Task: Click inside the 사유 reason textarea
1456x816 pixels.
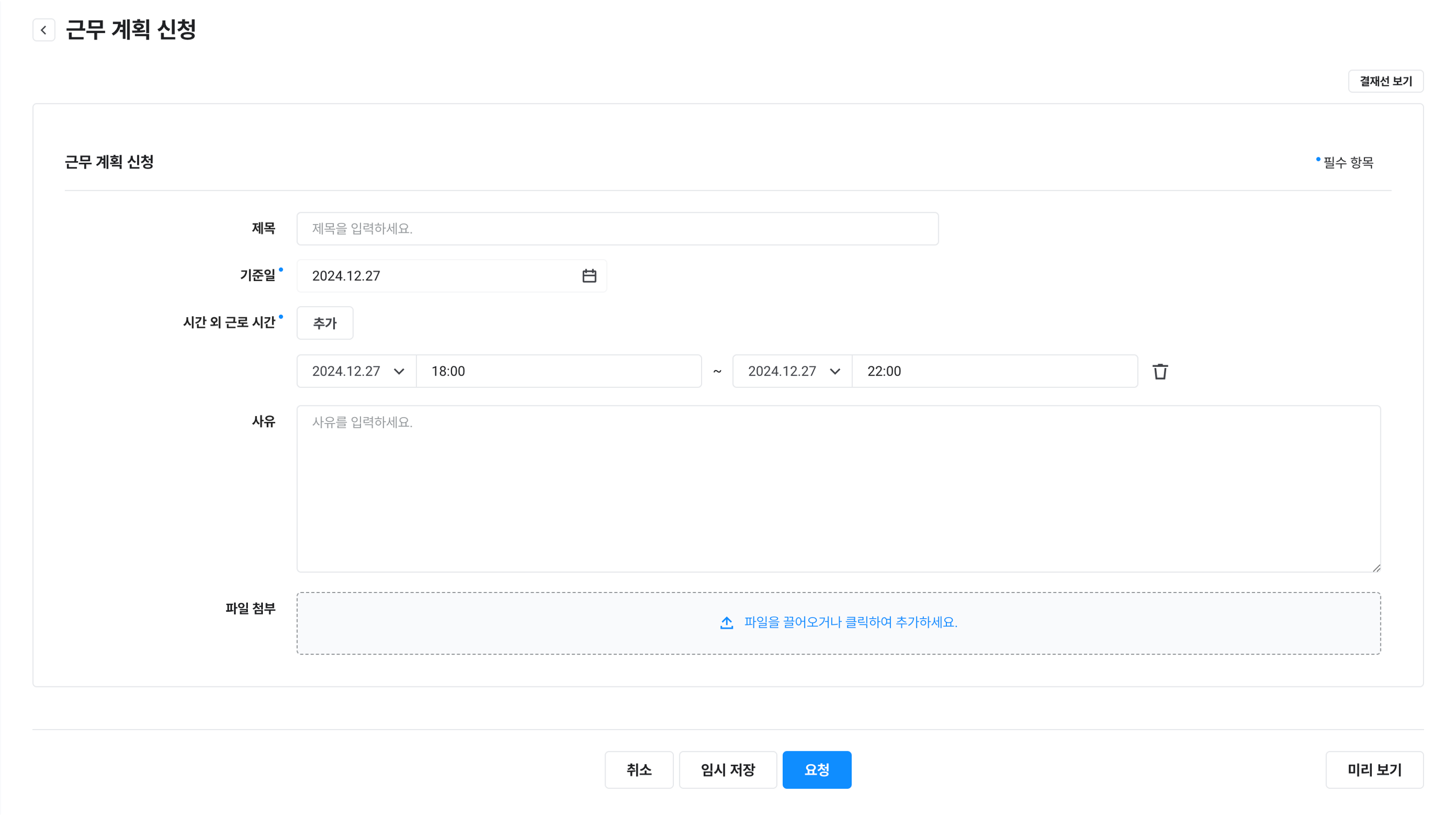Action: tap(838, 489)
